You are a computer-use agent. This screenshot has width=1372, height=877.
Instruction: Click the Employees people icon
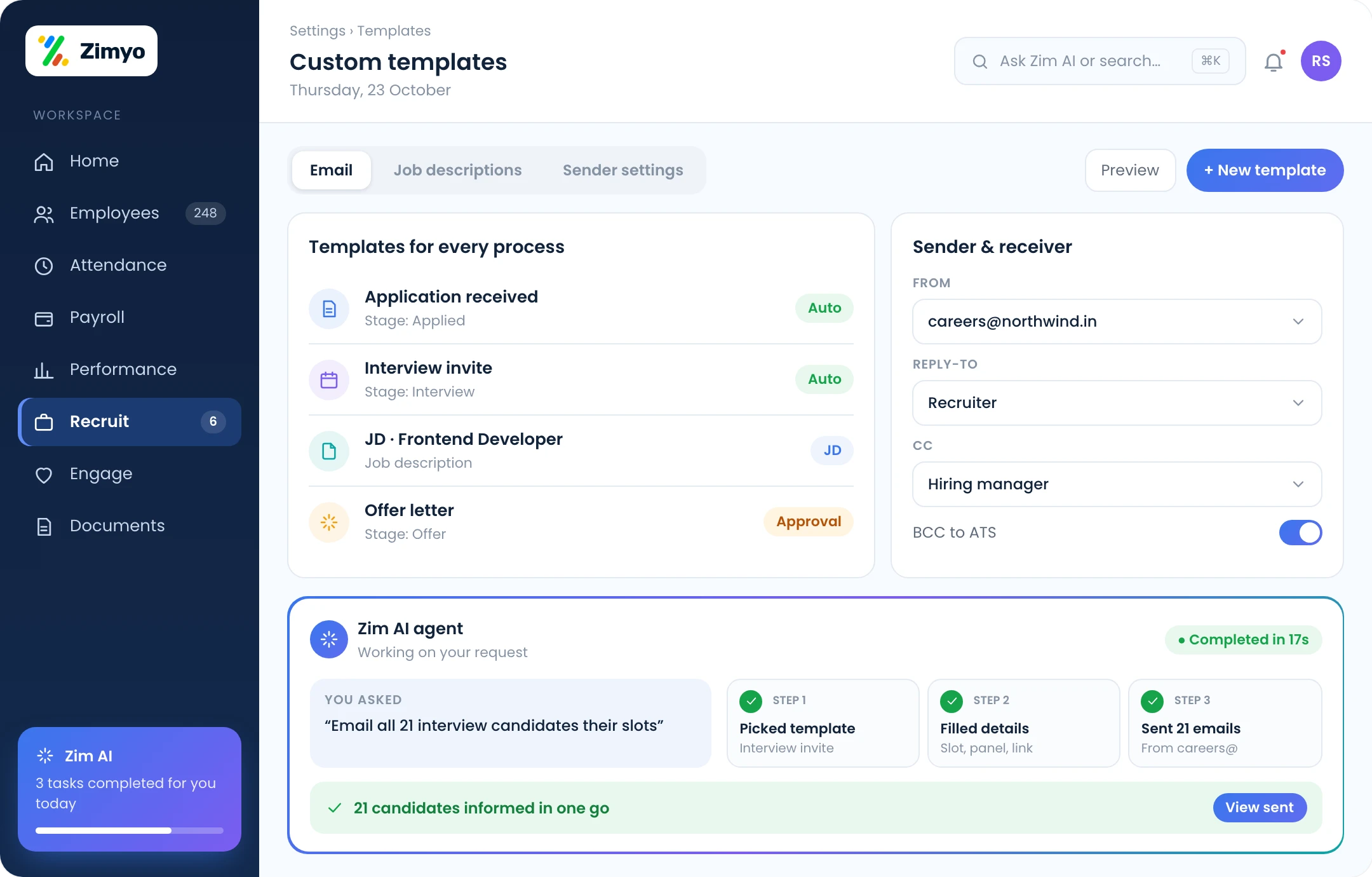44,214
